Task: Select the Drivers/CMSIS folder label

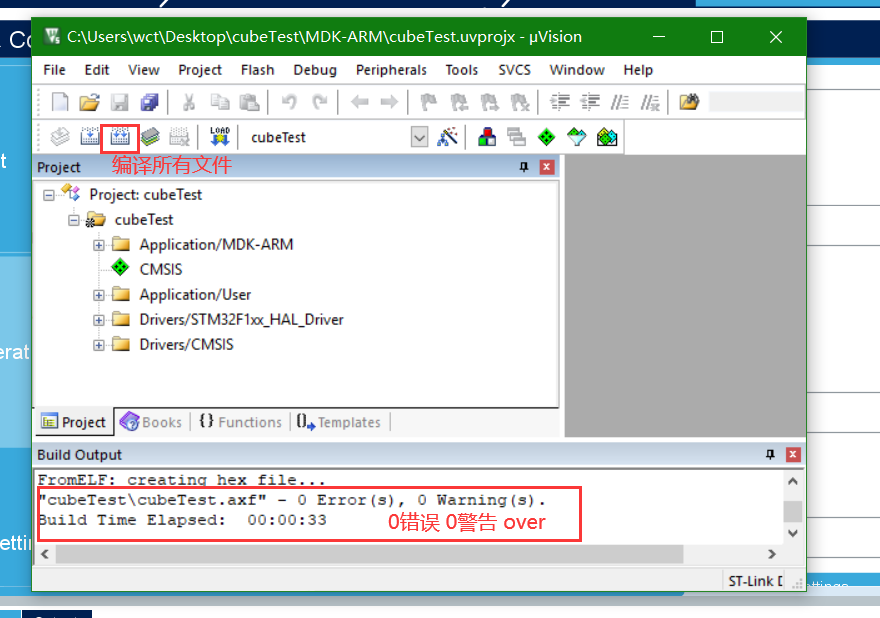Action: pos(186,345)
